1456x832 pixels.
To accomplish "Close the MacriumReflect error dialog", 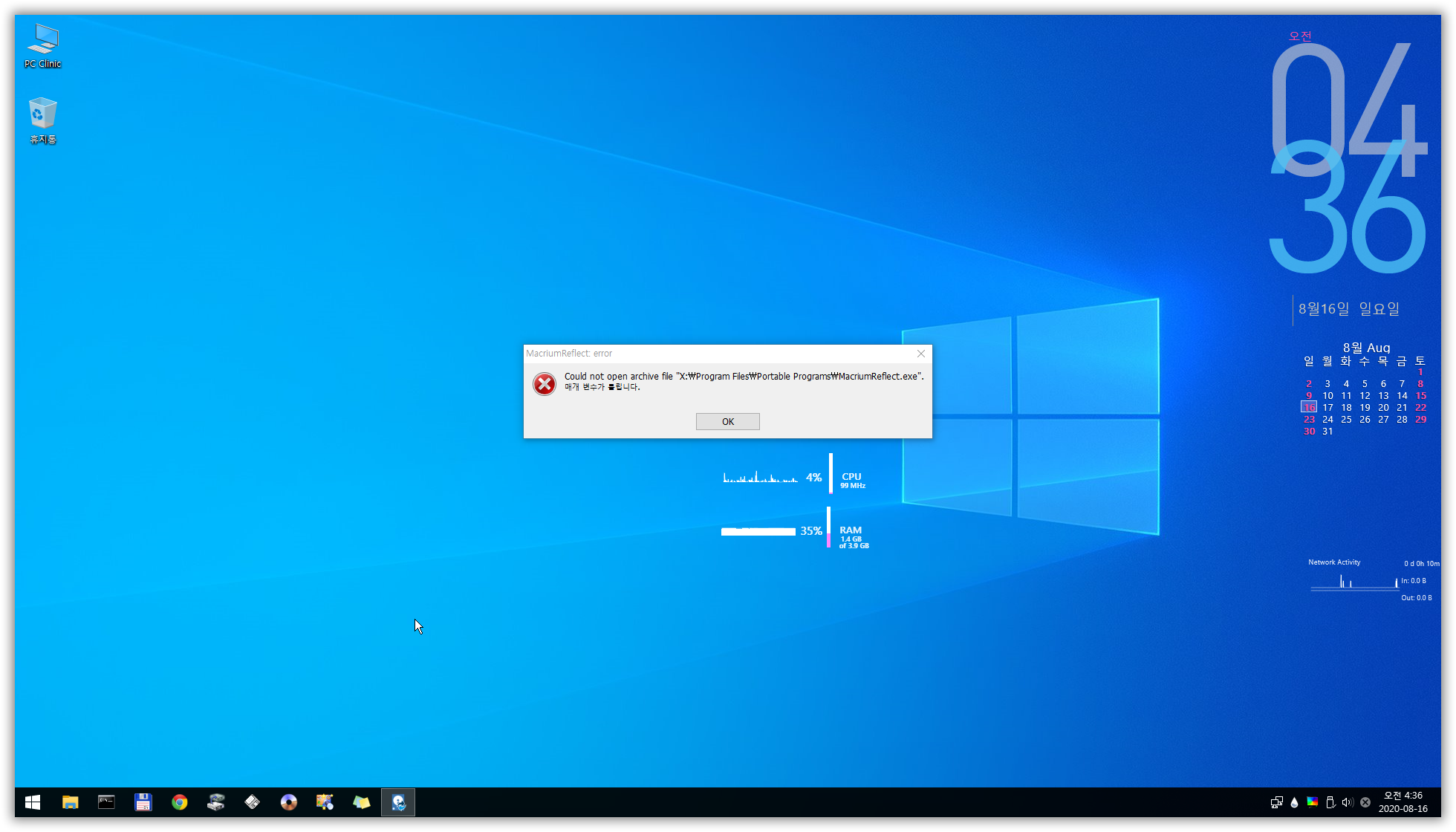I will tap(920, 354).
